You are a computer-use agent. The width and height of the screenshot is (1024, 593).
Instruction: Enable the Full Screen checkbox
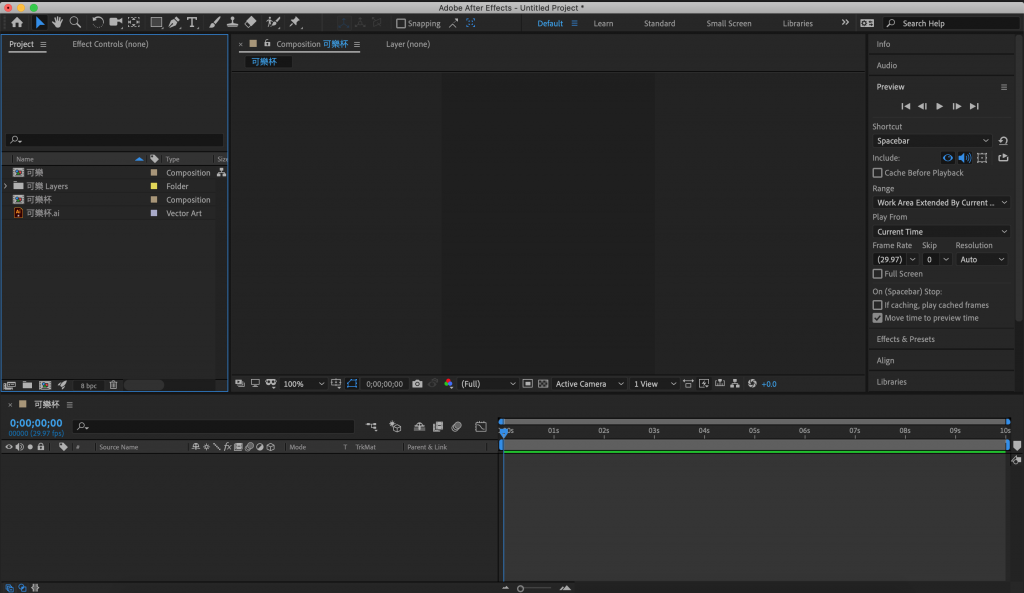pos(878,274)
